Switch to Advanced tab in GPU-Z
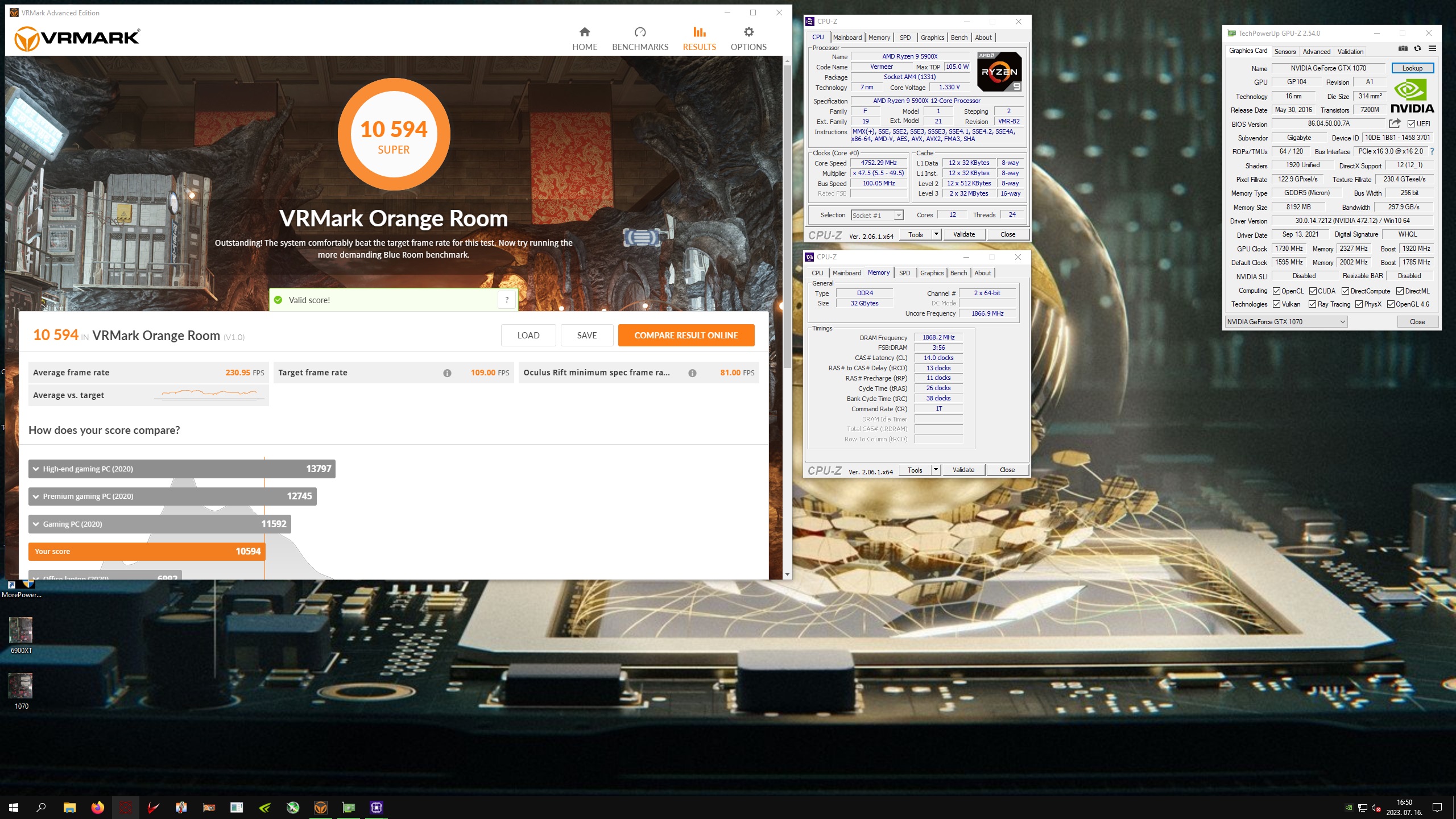The image size is (1456, 819). point(1317,51)
